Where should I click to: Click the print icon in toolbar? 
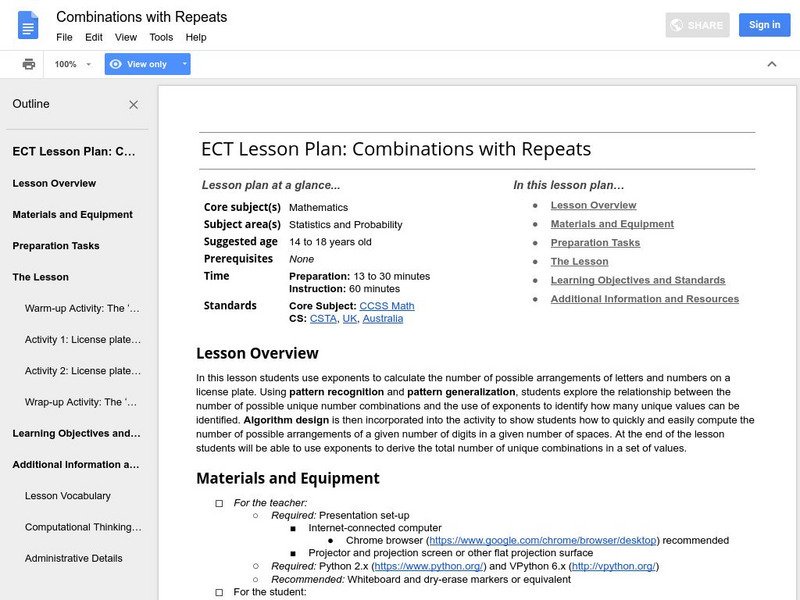tap(29, 64)
